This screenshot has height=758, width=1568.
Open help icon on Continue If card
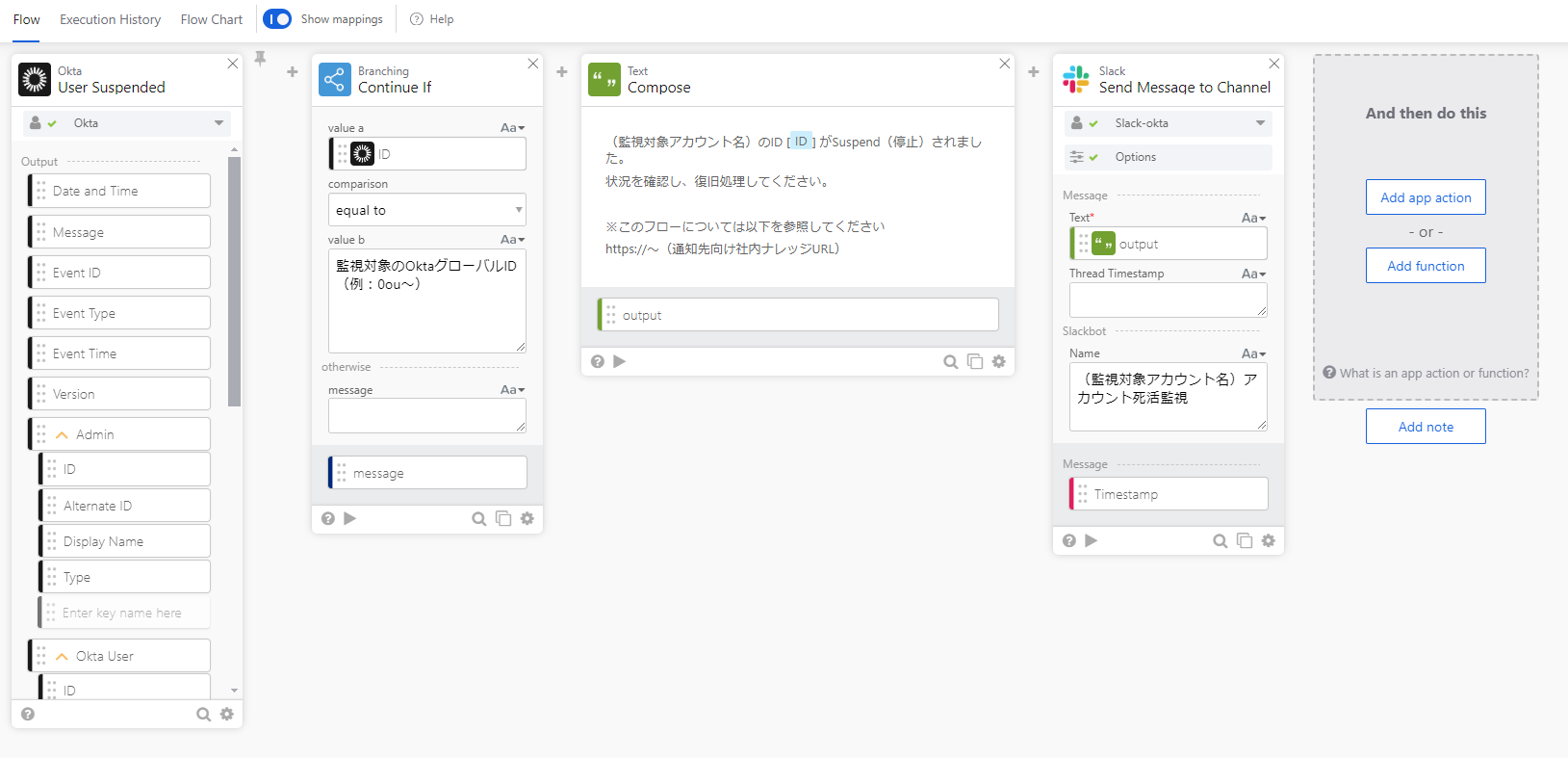pos(328,518)
